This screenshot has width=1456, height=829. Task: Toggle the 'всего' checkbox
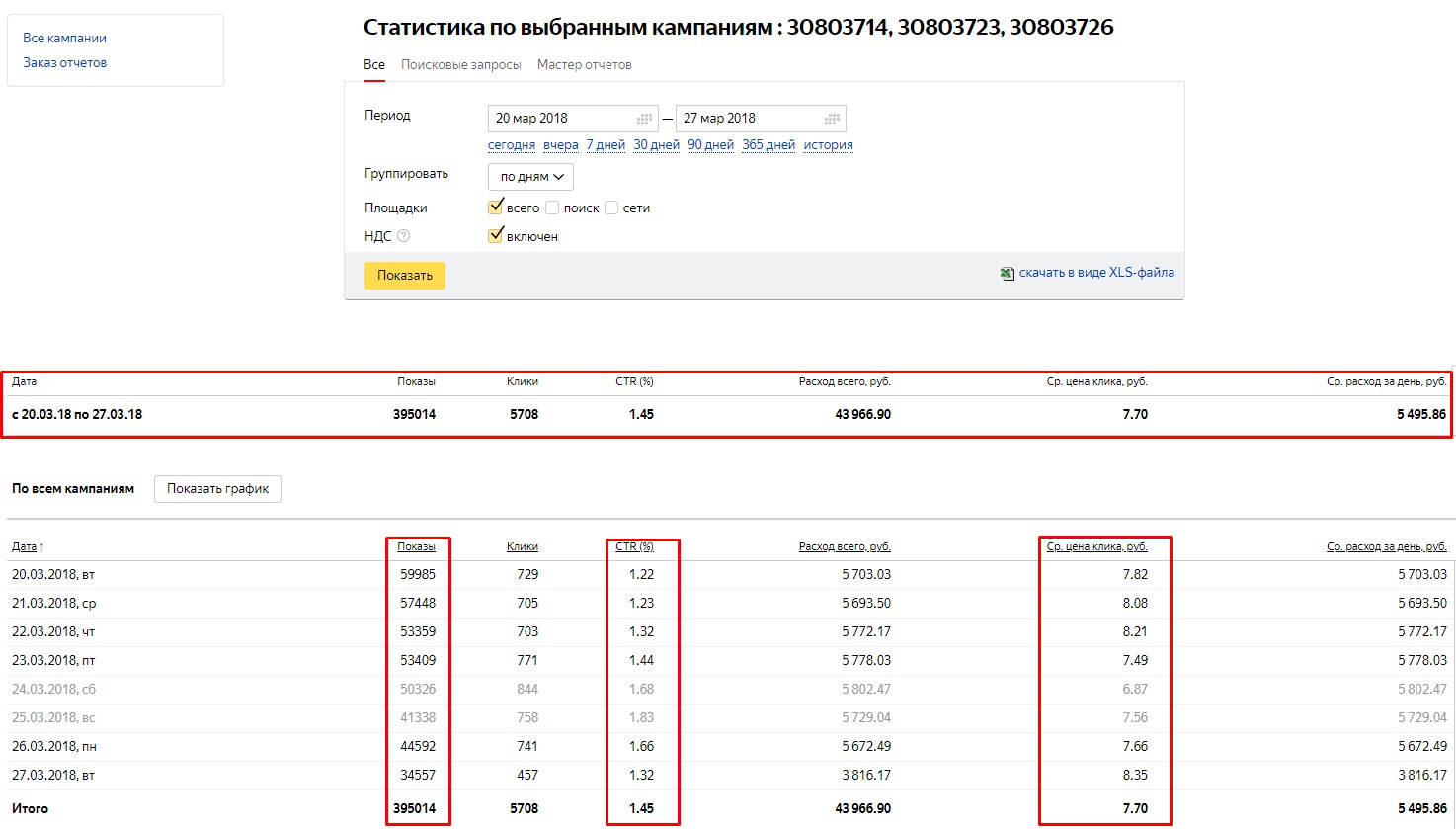point(496,207)
